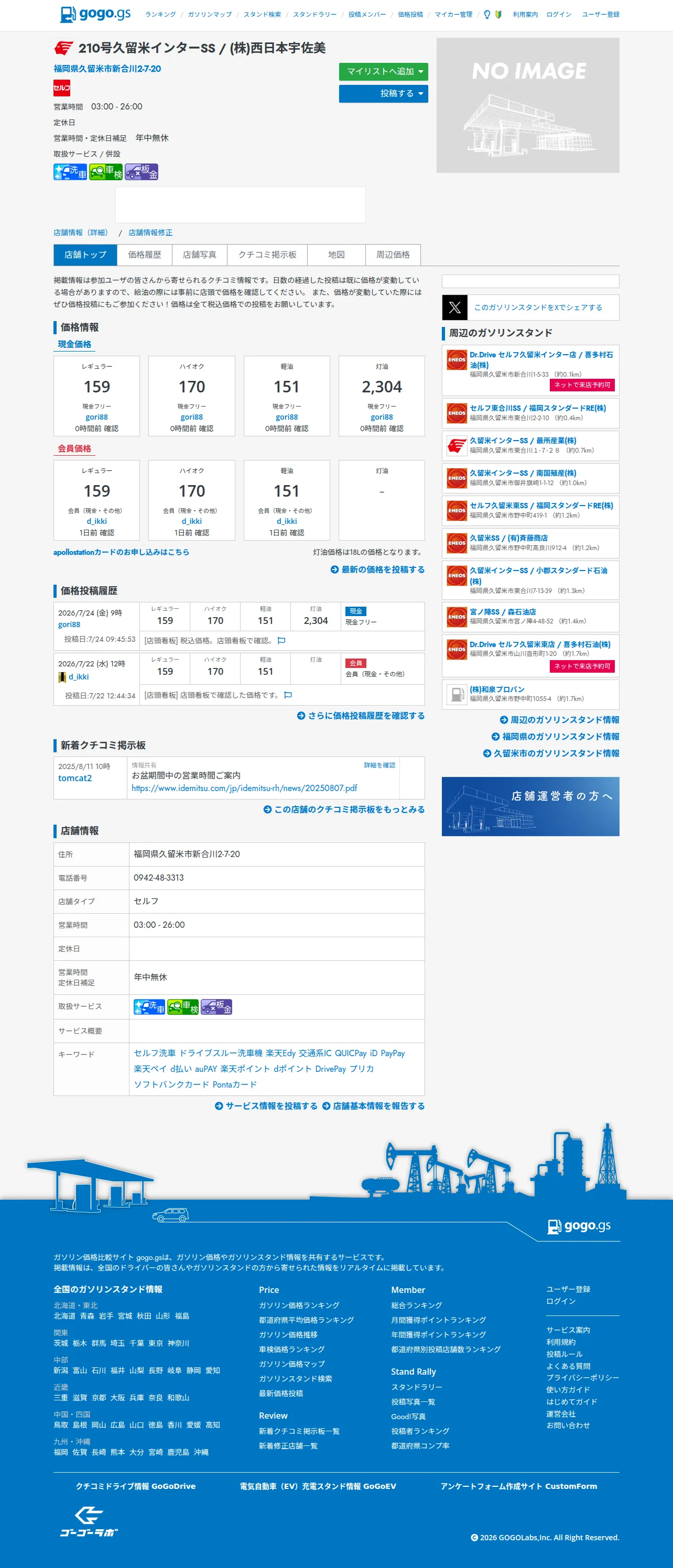Click the 板金 service icon below 取扱サービス / 併設
Image resolution: width=673 pixels, height=1568 pixels.
point(142,172)
